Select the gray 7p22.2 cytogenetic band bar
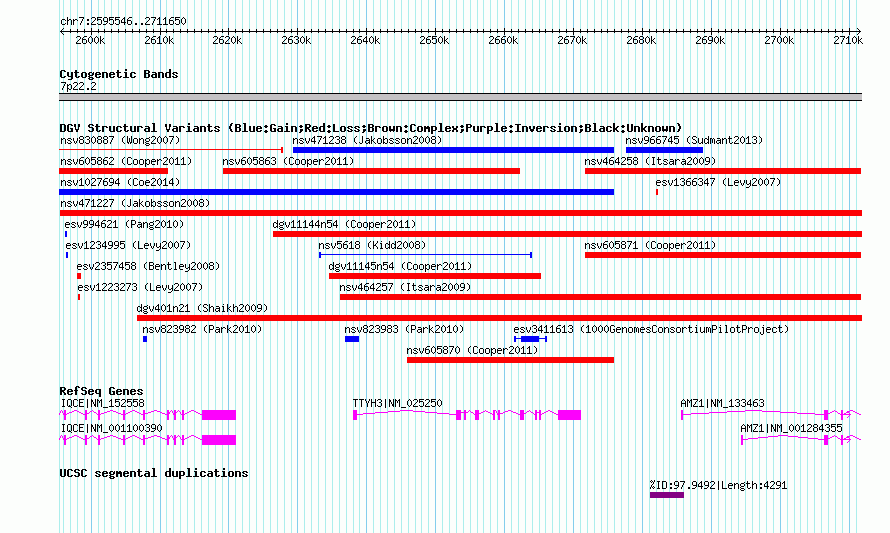 (460, 97)
